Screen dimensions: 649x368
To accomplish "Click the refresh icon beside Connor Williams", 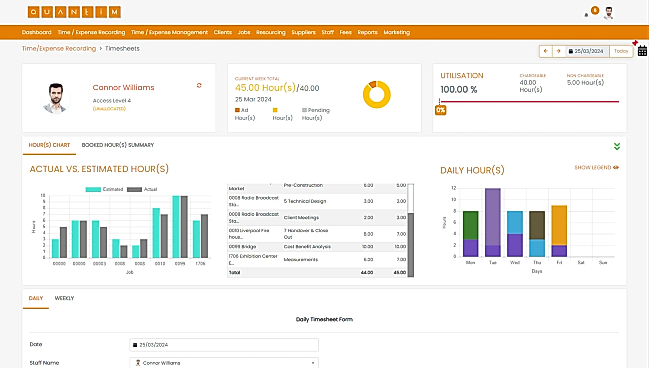I will click(199, 85).
